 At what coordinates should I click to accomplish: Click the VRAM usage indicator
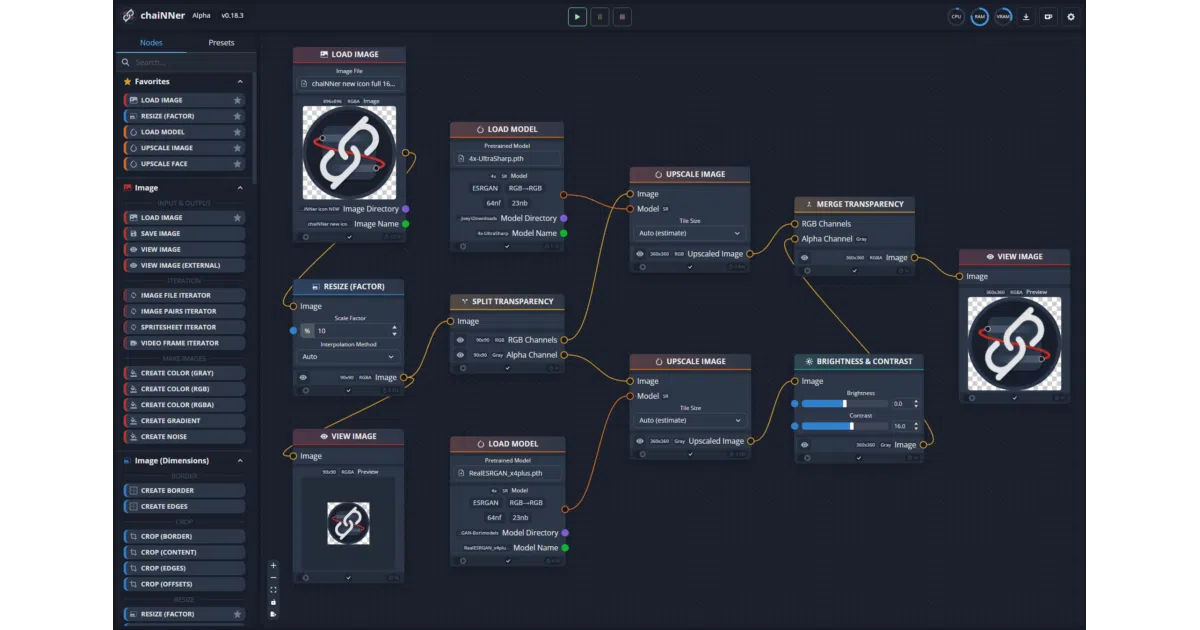pyautogui.click(x=1003, y=16)
